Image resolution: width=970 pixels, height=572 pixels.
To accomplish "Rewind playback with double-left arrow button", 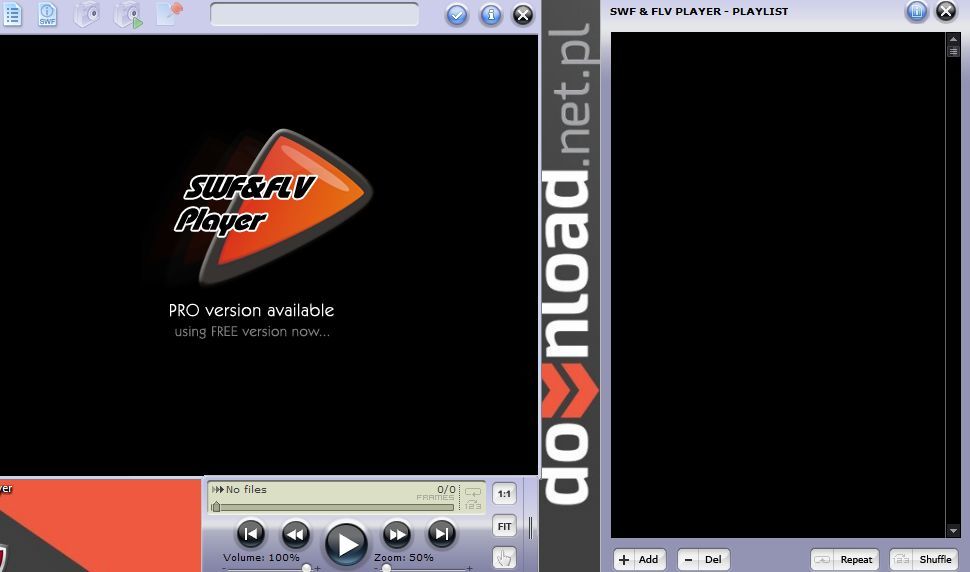I will click(x=296, y=534).
